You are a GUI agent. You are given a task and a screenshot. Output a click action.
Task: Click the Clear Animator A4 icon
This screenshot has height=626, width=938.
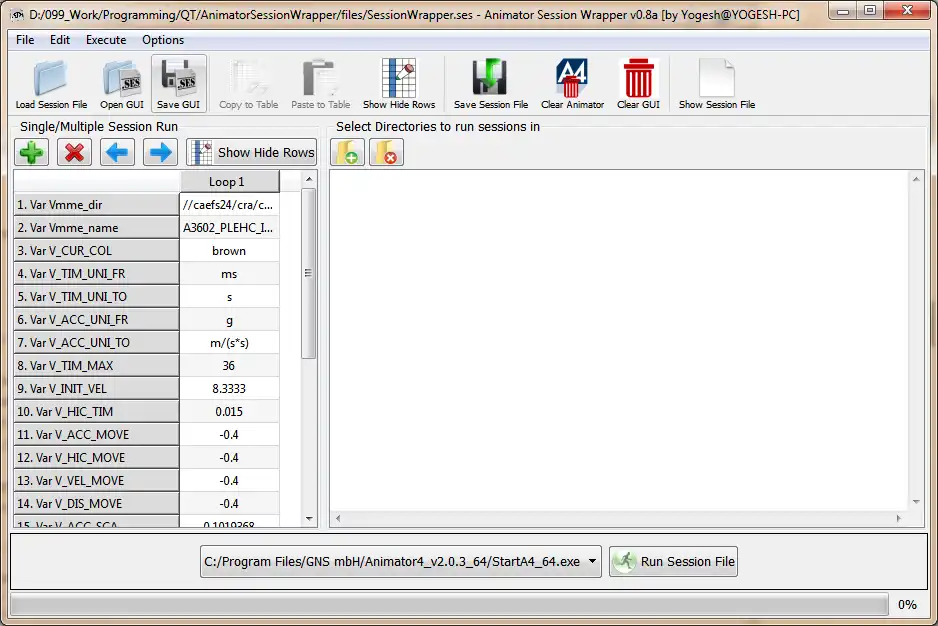572,84
